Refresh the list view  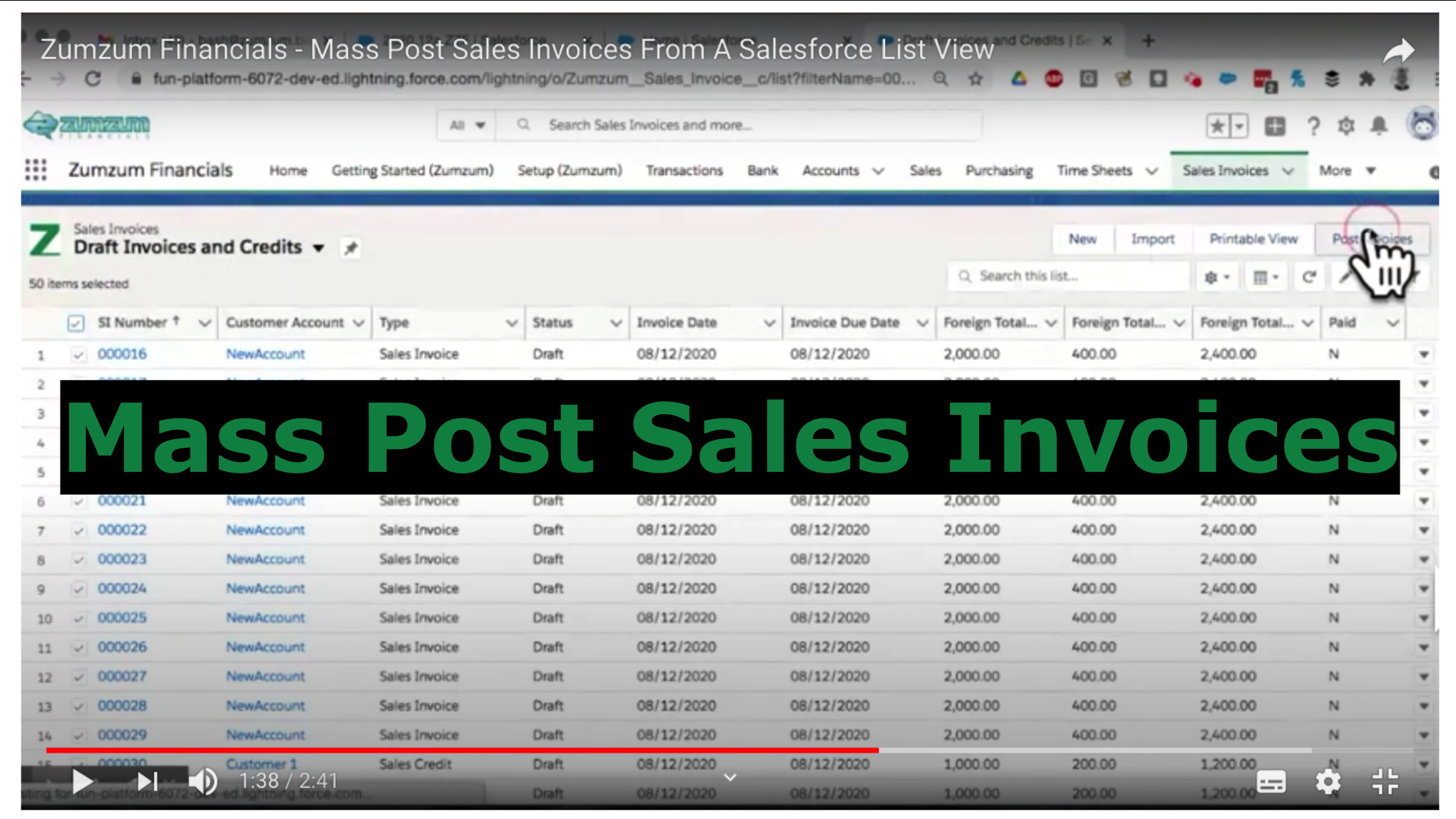point(1308,277)
